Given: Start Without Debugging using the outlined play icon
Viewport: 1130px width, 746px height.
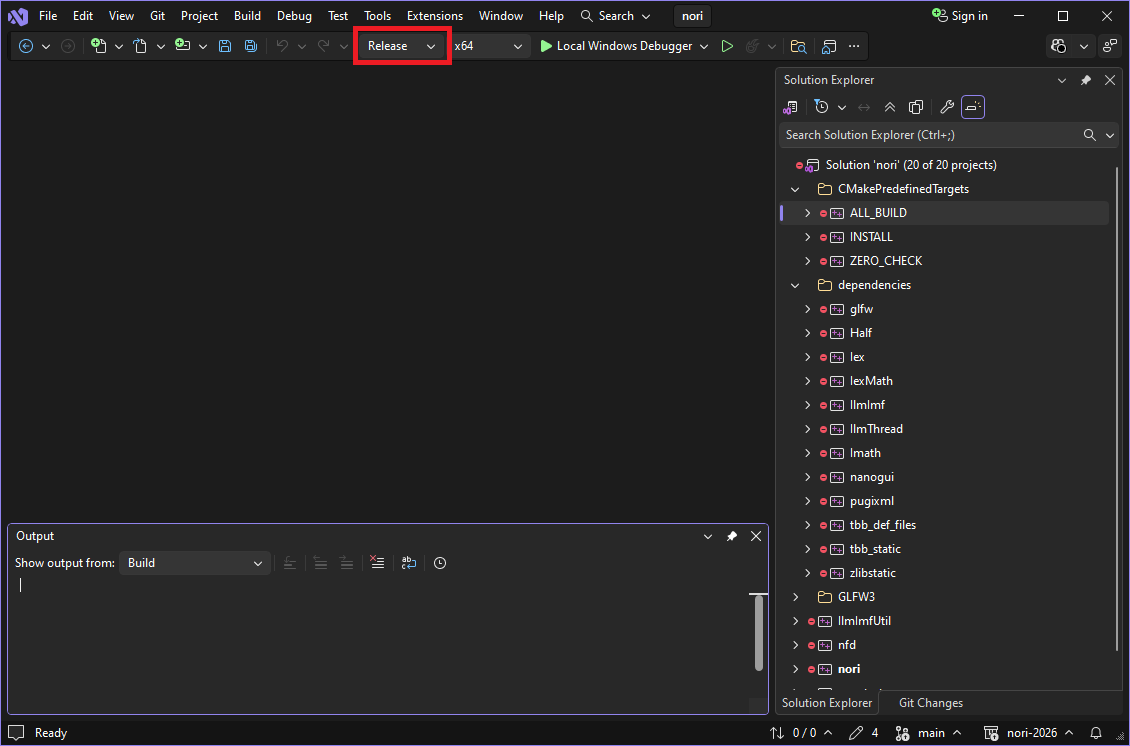Looking at the screenshot, I should (727, 46).
